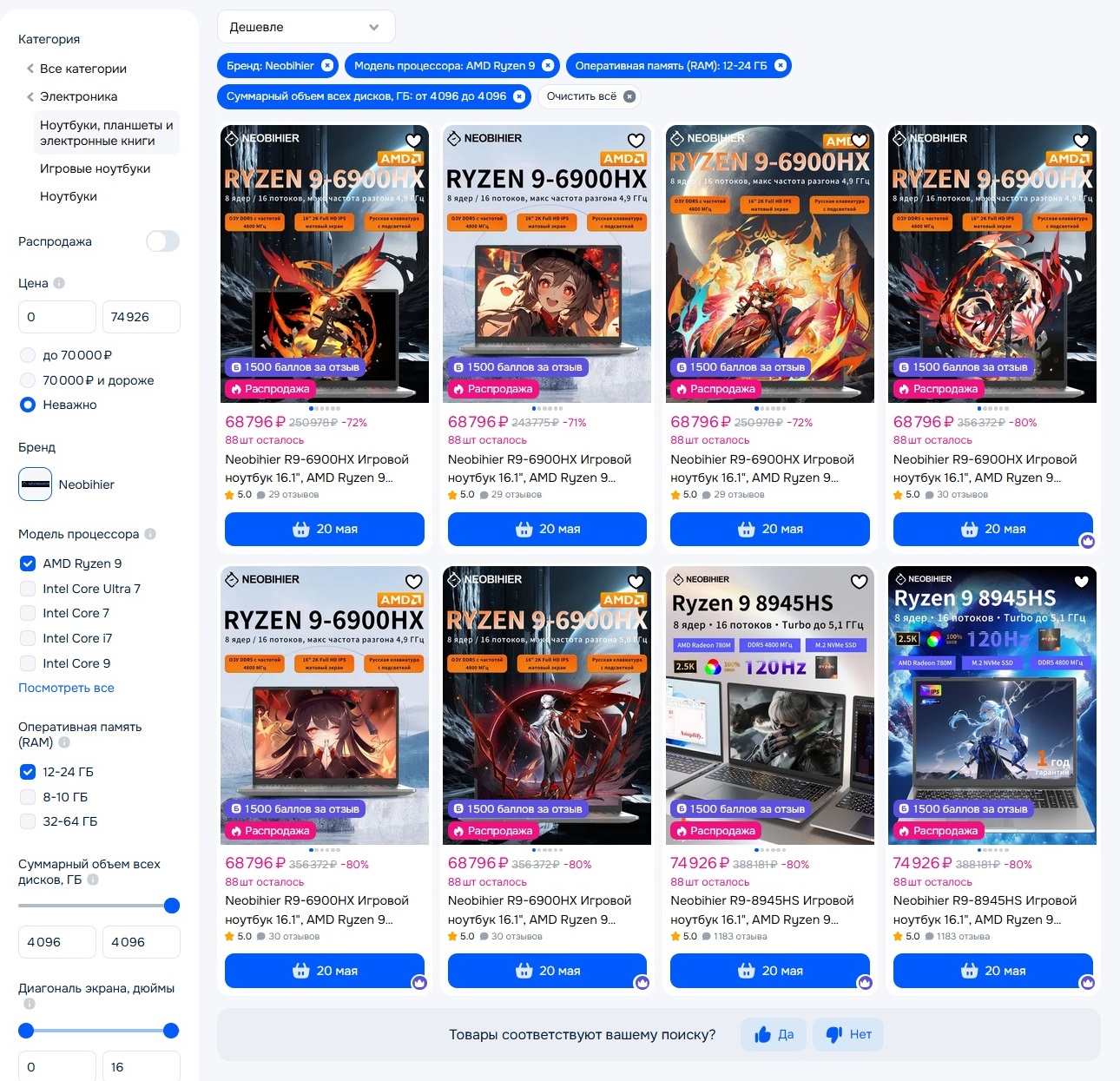Check the 32-64 ГБ RAM checkbox

(28, 821)
